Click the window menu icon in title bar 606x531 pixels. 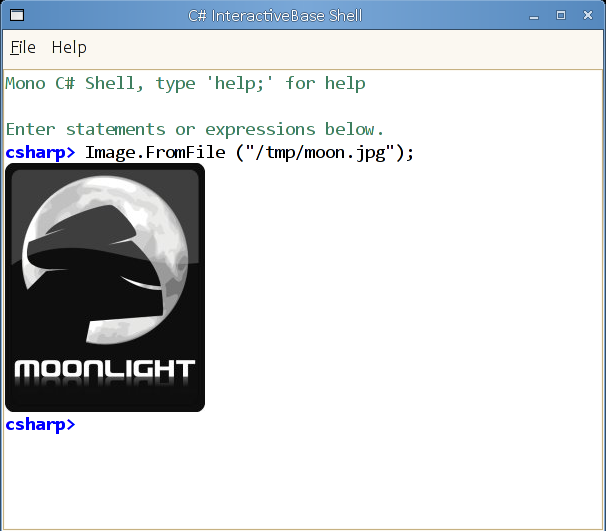(x=17, y=15)
